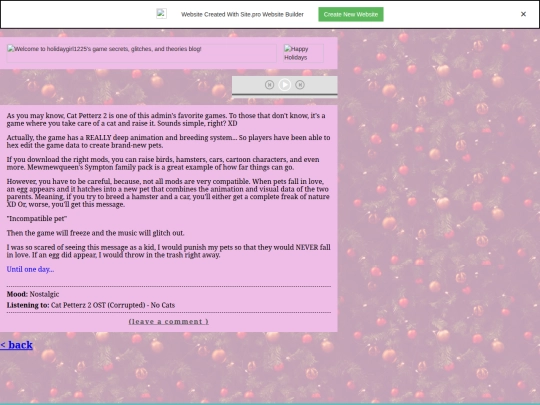Click paragraph starting 'However, you have to be careful'
The width and height of the screenshot is (540, 405).
pyautogui.click(x=168, y=193)
